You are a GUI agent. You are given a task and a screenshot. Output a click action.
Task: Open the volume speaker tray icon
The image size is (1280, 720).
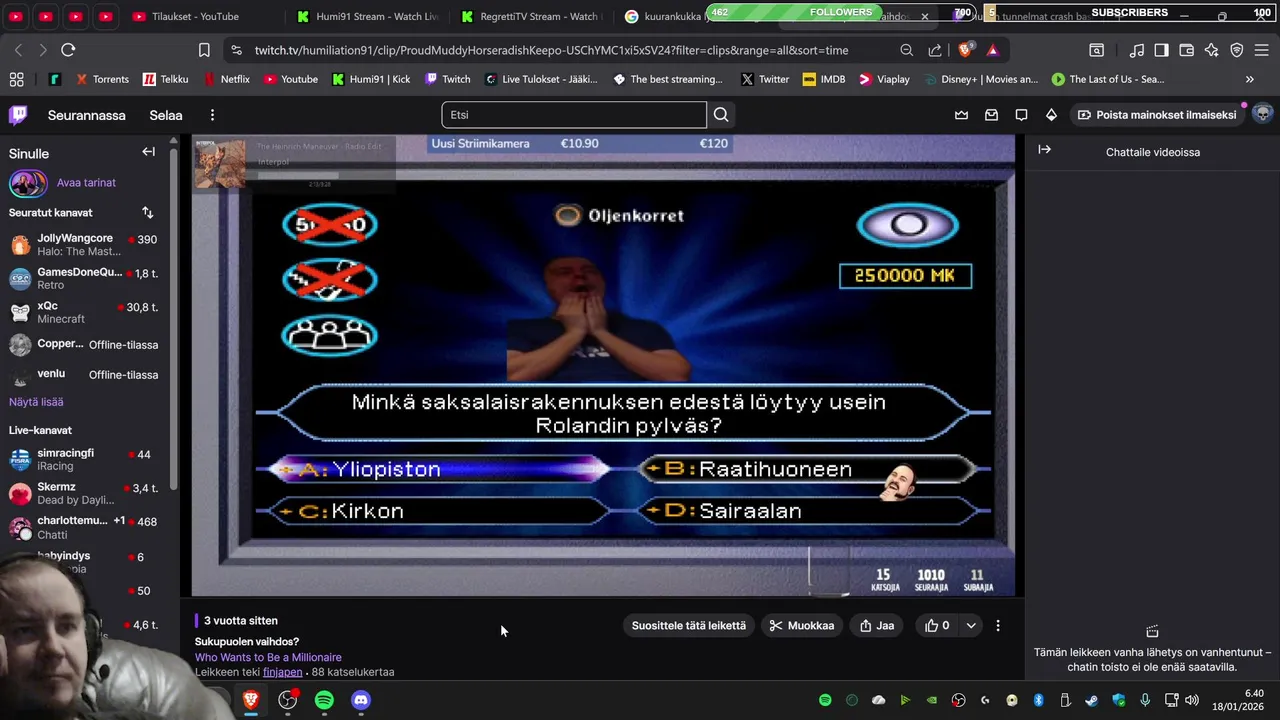coord(1192,700)
